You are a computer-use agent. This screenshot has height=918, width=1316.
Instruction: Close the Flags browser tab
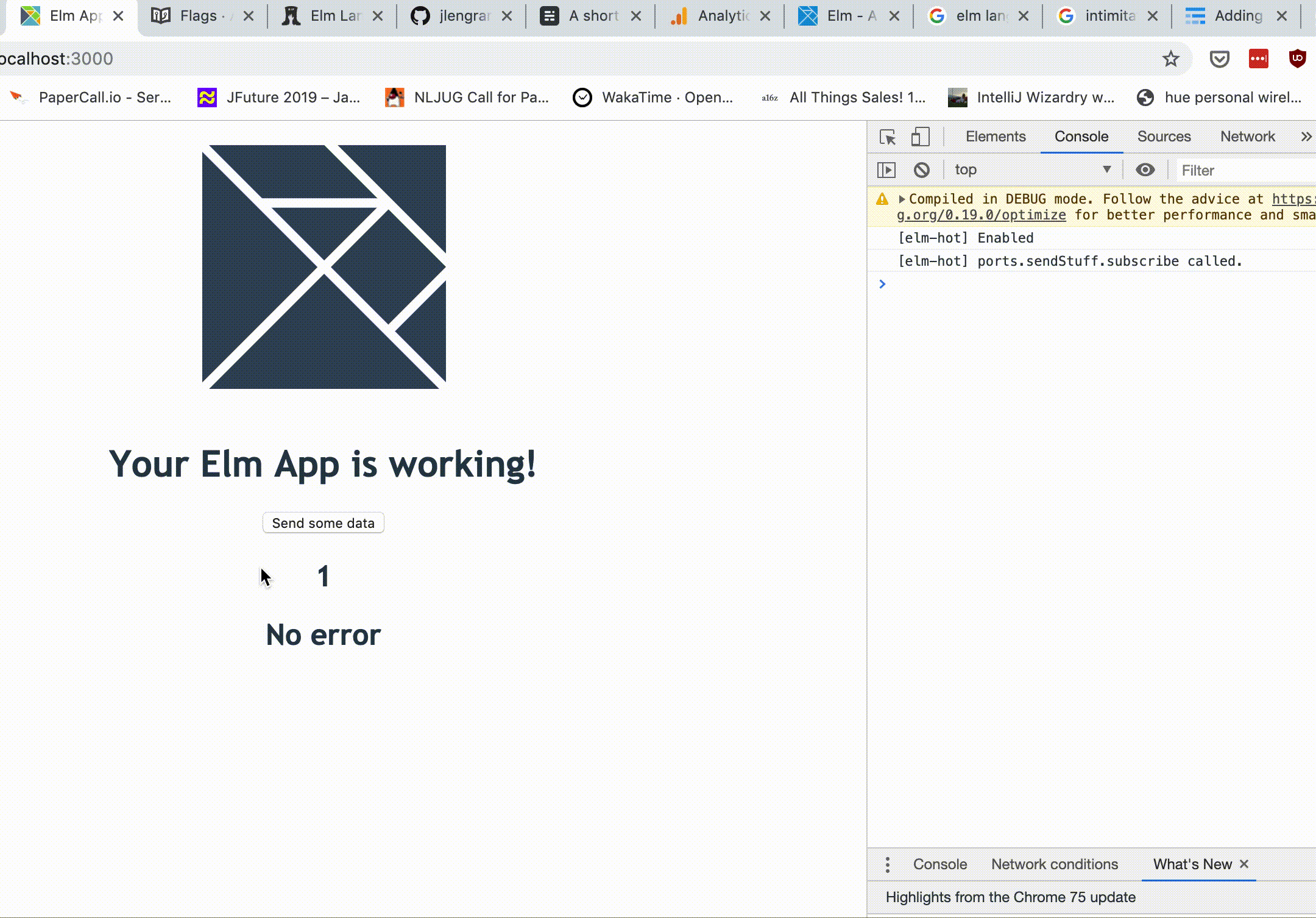[x=249, y=16]
